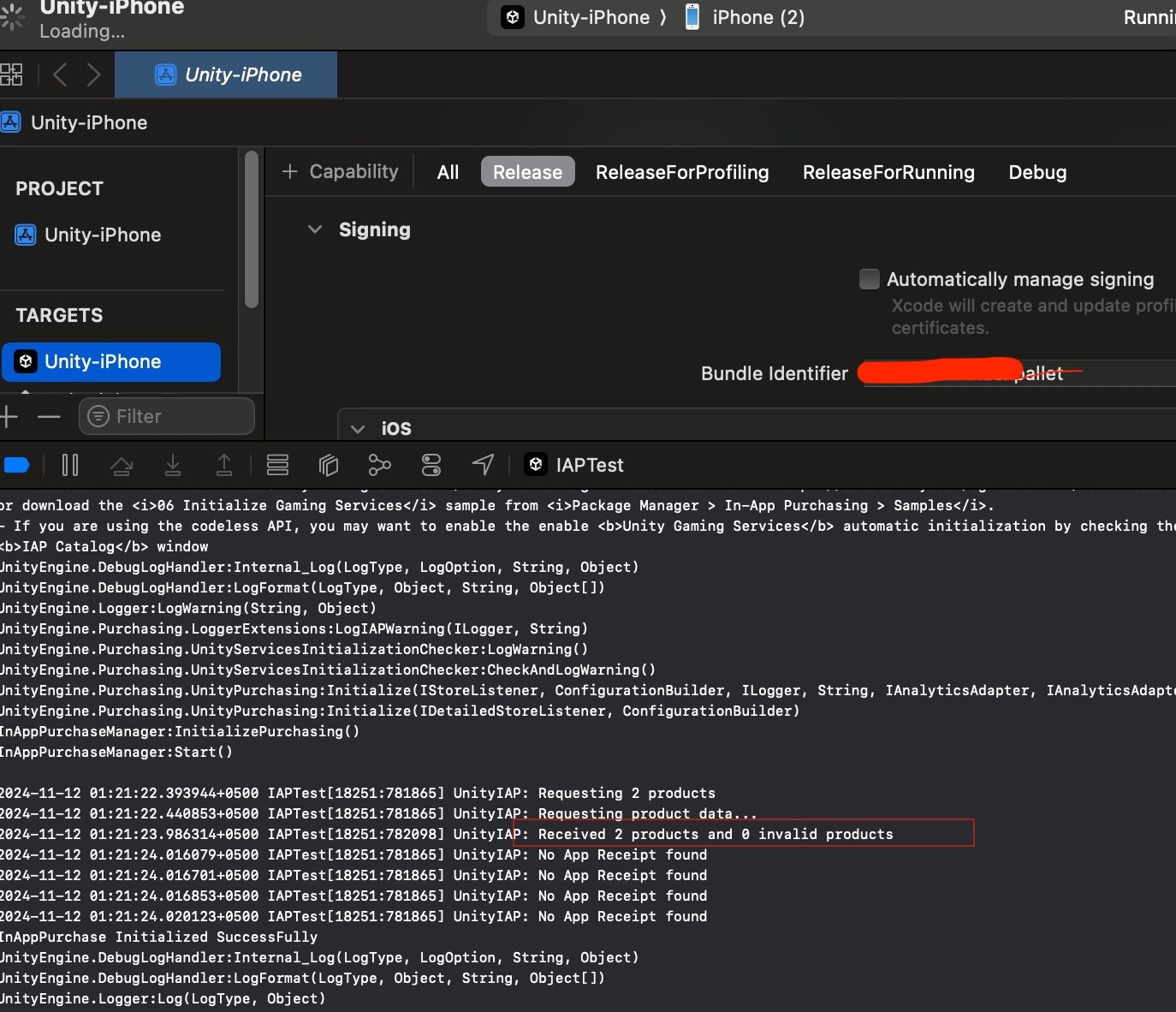Switch to All configurations tab
This screenshot has height=1012, width=1176.
[x=448, y=172]
